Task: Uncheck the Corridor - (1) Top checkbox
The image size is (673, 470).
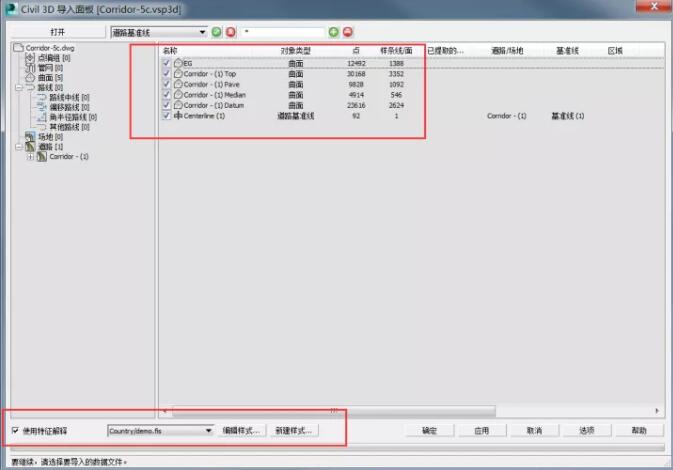Action: coord(167,74)
